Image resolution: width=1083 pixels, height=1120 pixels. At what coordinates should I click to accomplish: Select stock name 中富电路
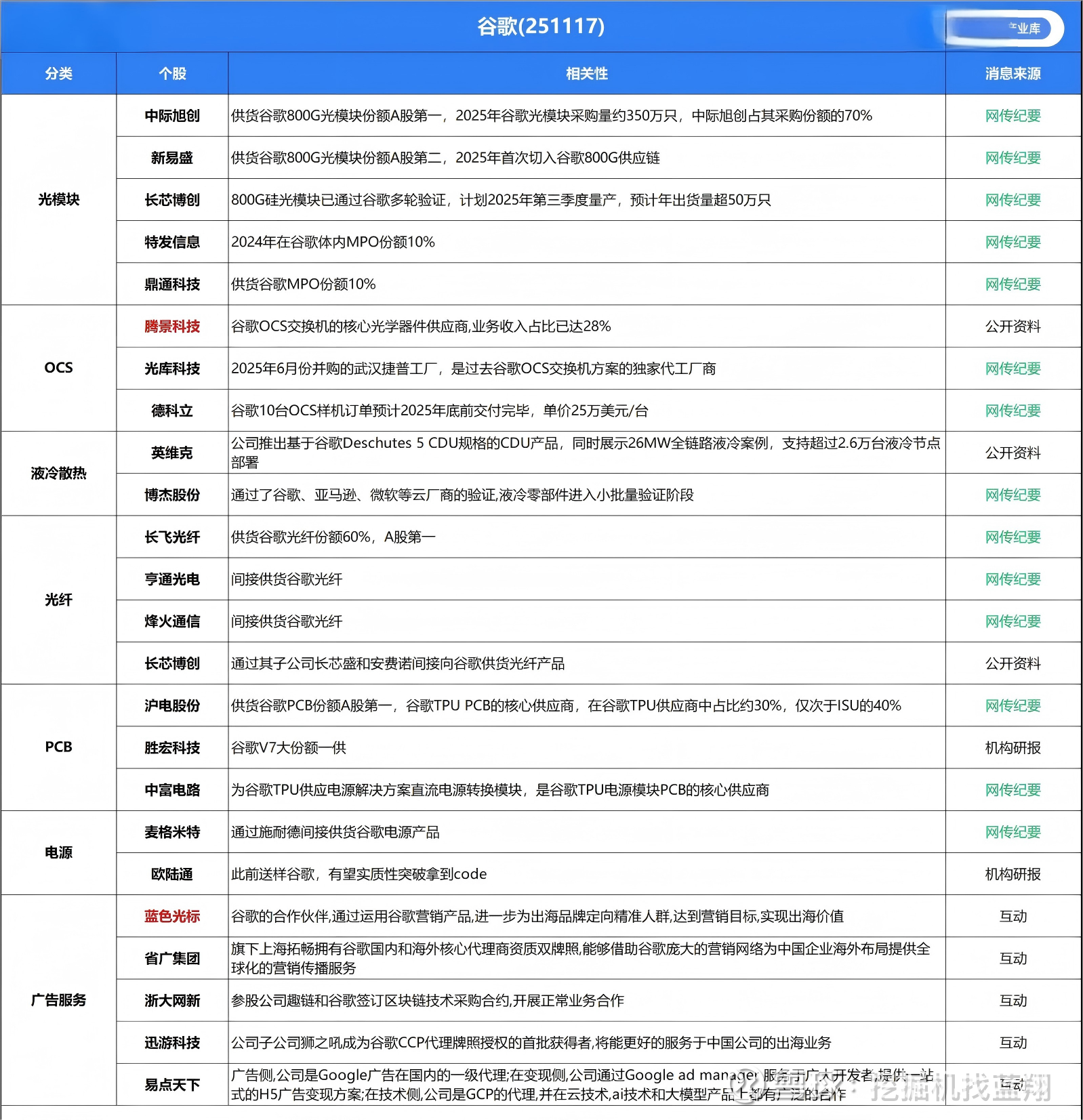172,790
